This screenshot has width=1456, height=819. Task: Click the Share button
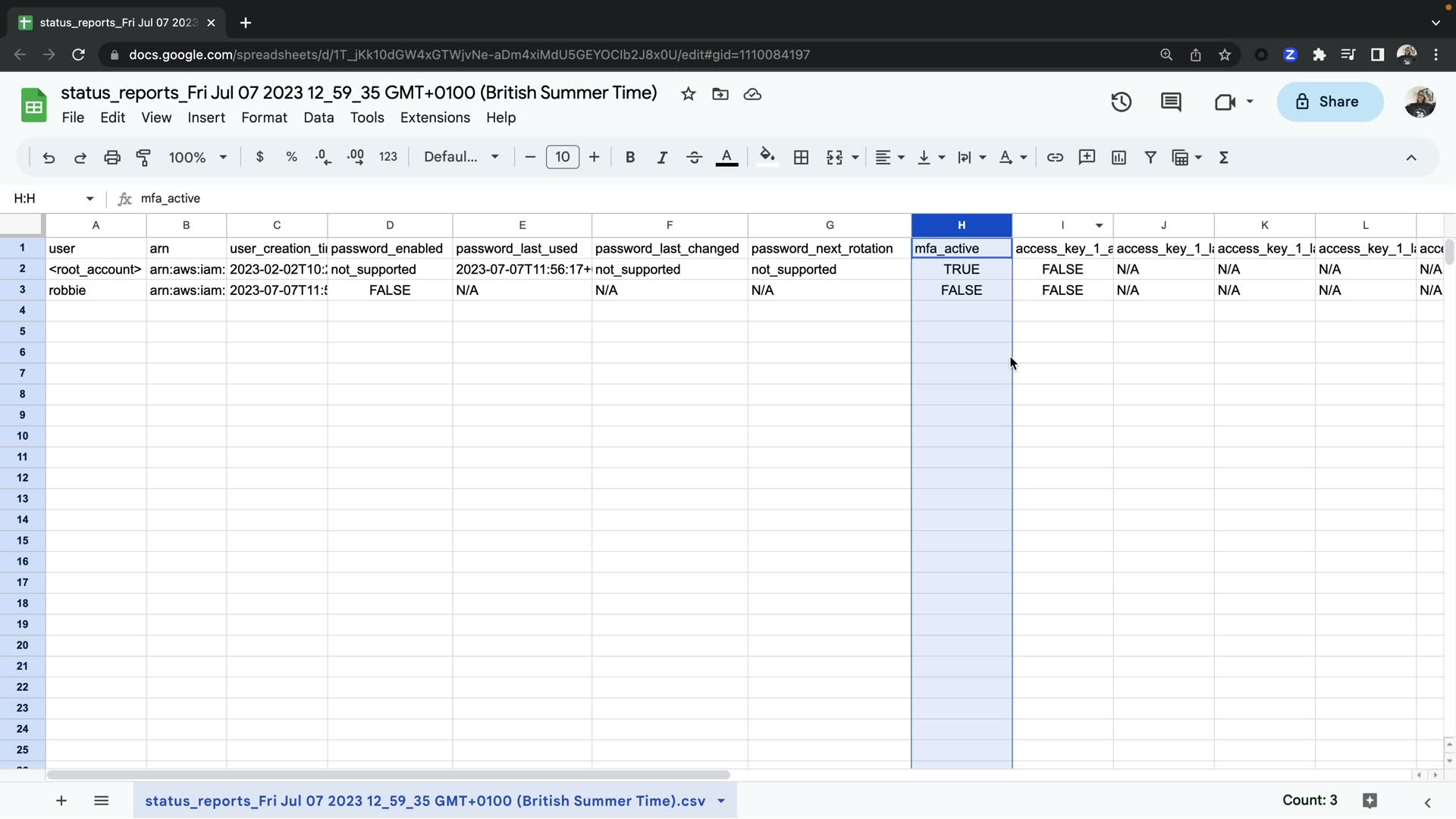pos(1329,102)
